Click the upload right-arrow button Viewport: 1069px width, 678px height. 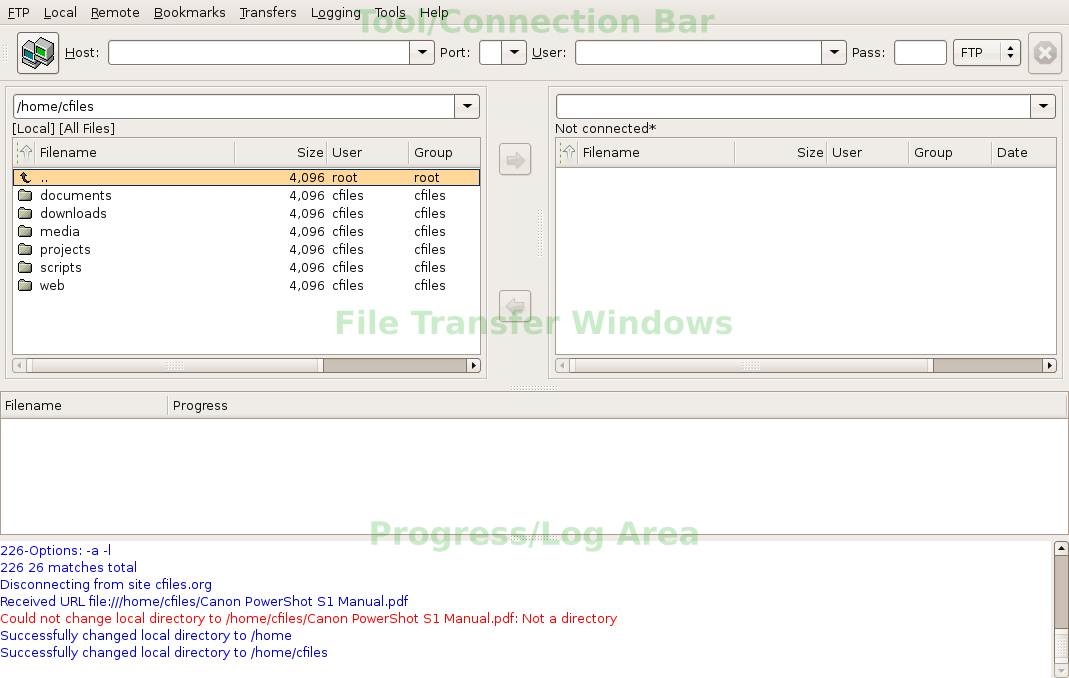(x=515, y=160)
